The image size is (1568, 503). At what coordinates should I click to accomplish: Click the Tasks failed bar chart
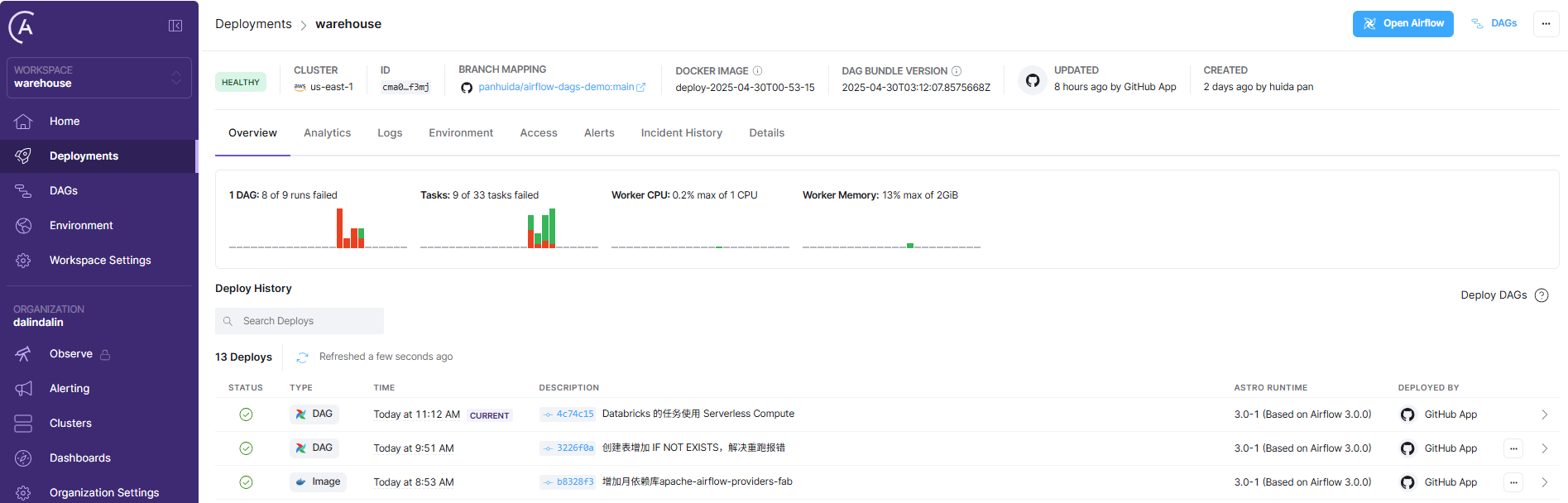509,228
